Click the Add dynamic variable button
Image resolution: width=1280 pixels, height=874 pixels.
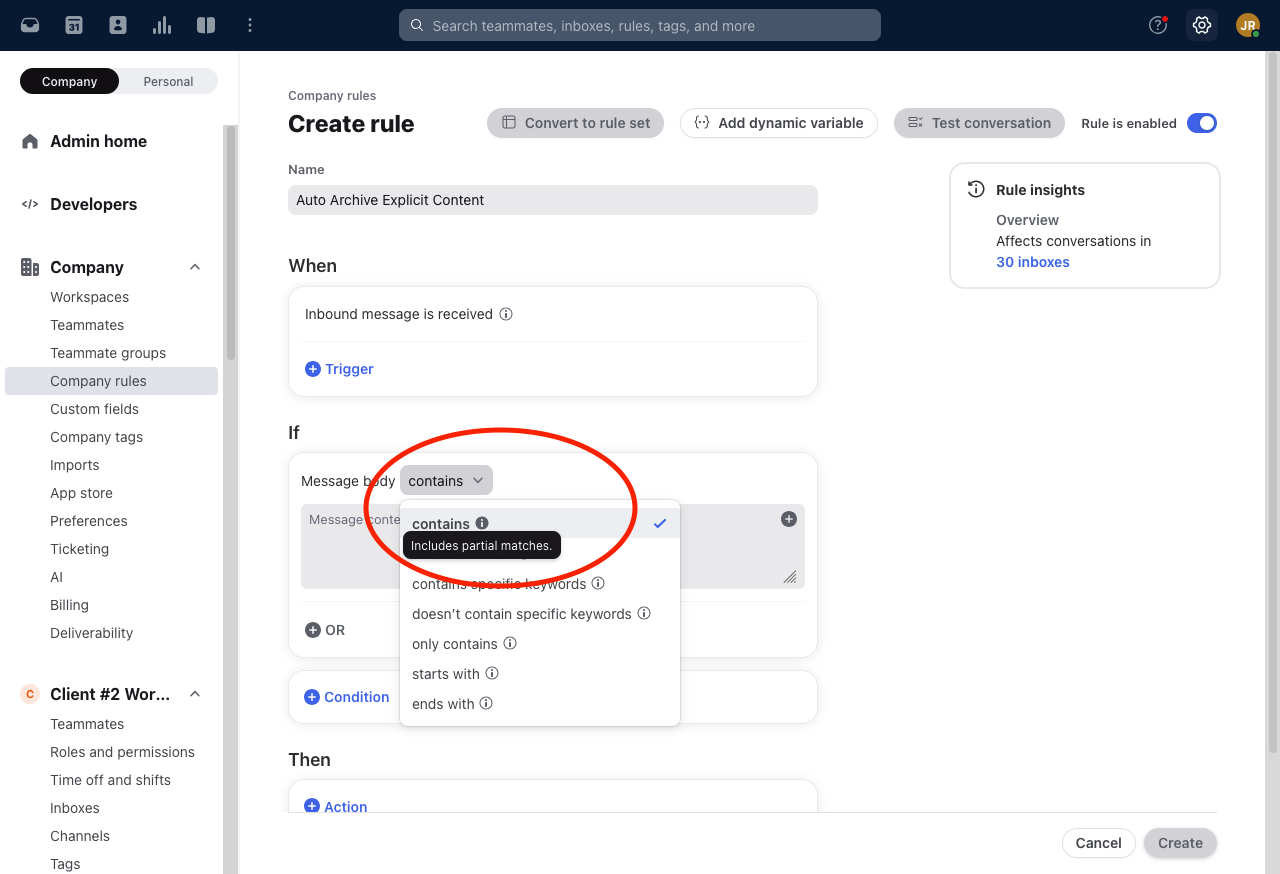779,123
